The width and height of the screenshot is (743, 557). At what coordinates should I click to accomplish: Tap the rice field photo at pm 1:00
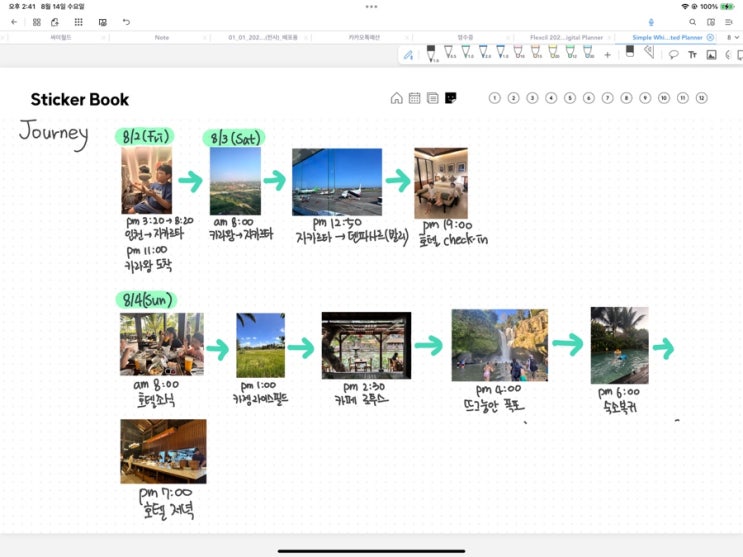(x=261, y=345)
